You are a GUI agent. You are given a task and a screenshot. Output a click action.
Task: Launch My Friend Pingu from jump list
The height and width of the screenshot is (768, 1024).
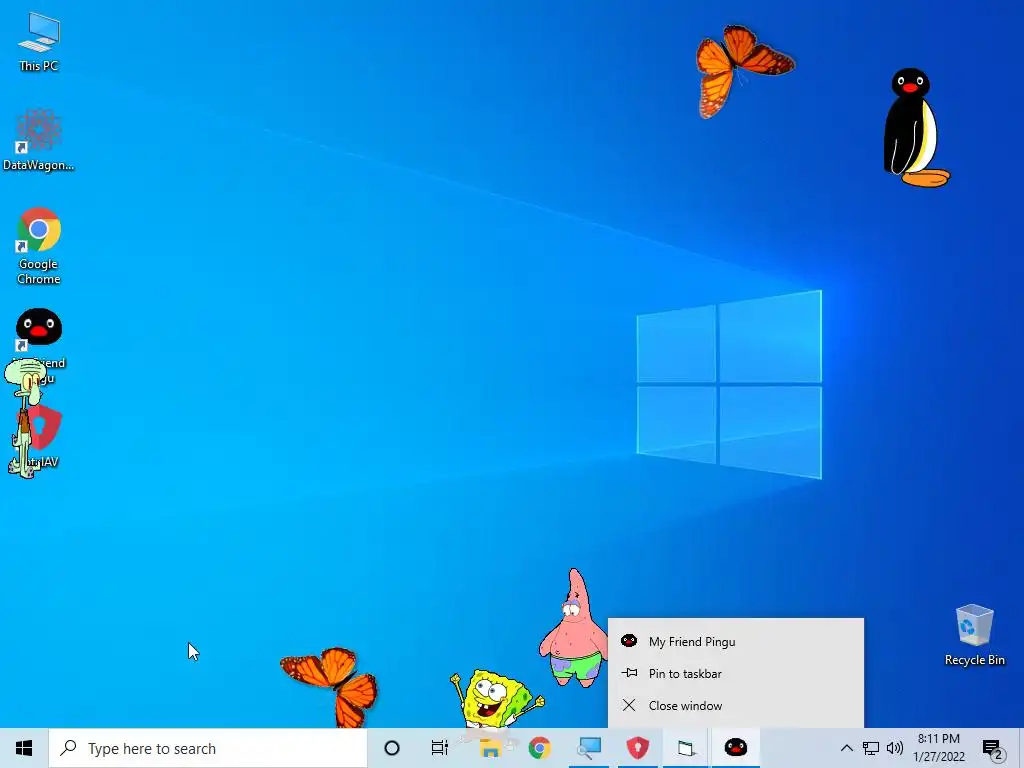(735, 641)
